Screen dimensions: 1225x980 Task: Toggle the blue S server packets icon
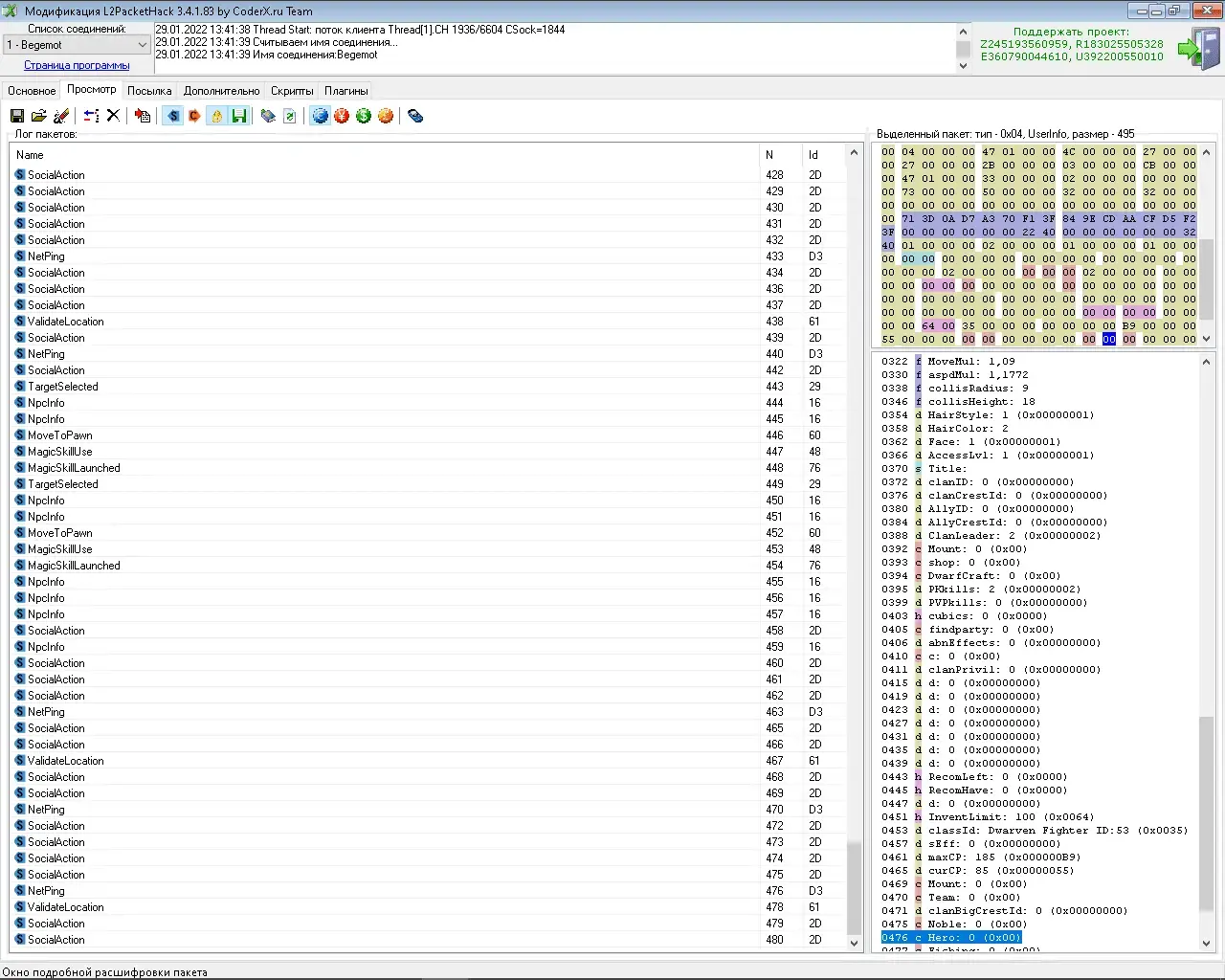[172, 116]
